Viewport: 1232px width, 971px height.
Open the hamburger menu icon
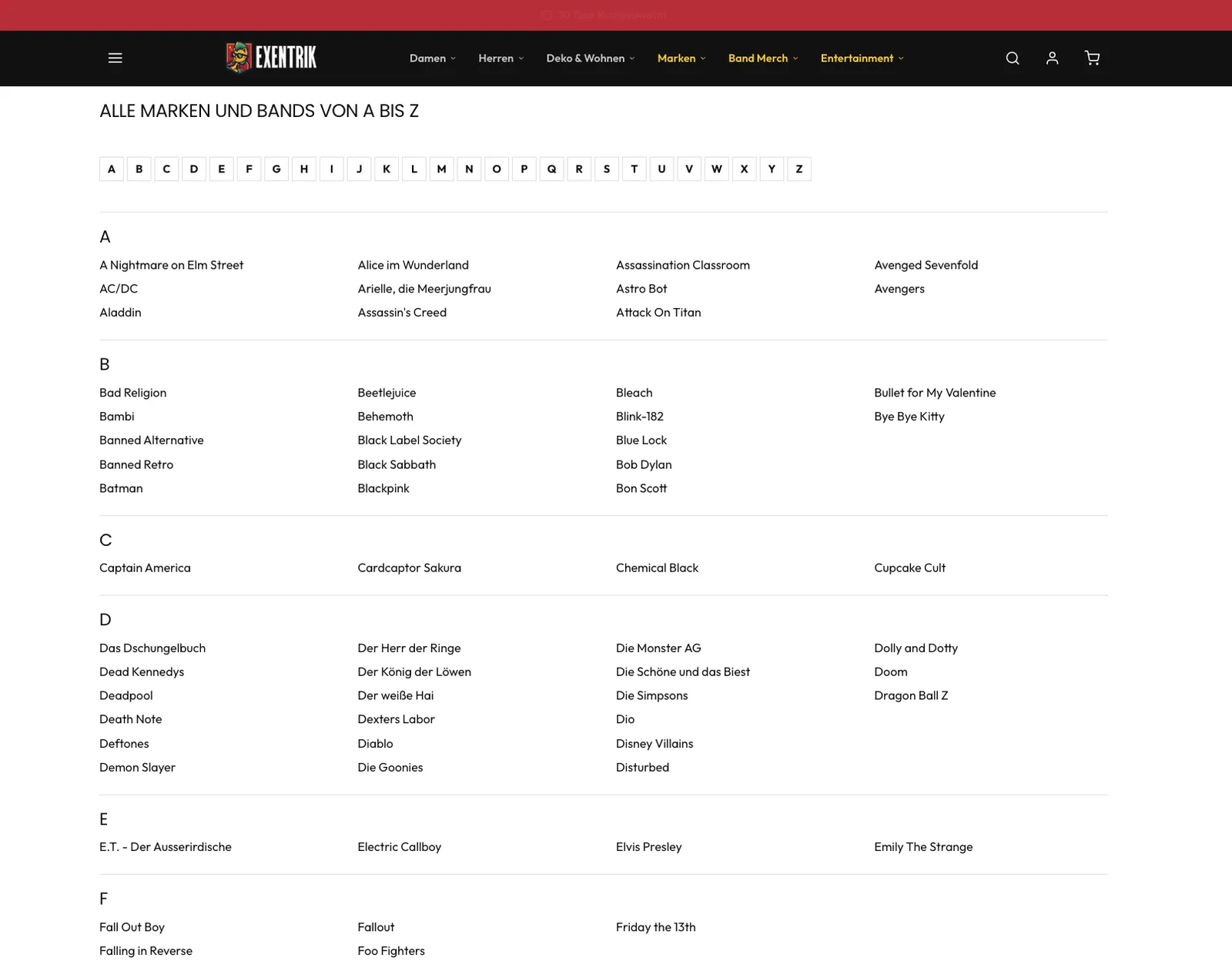coord(115,58)
